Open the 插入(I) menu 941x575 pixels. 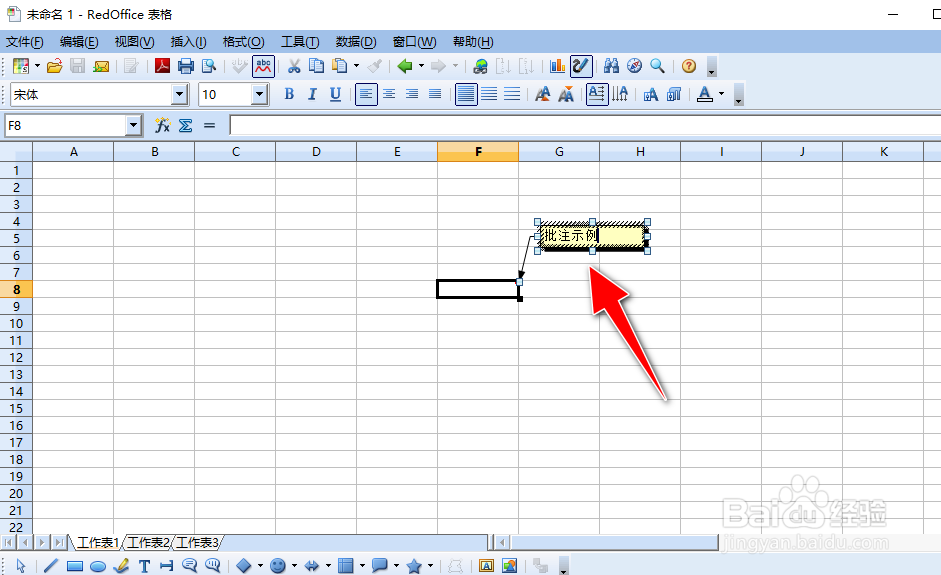tap(188, 42)
